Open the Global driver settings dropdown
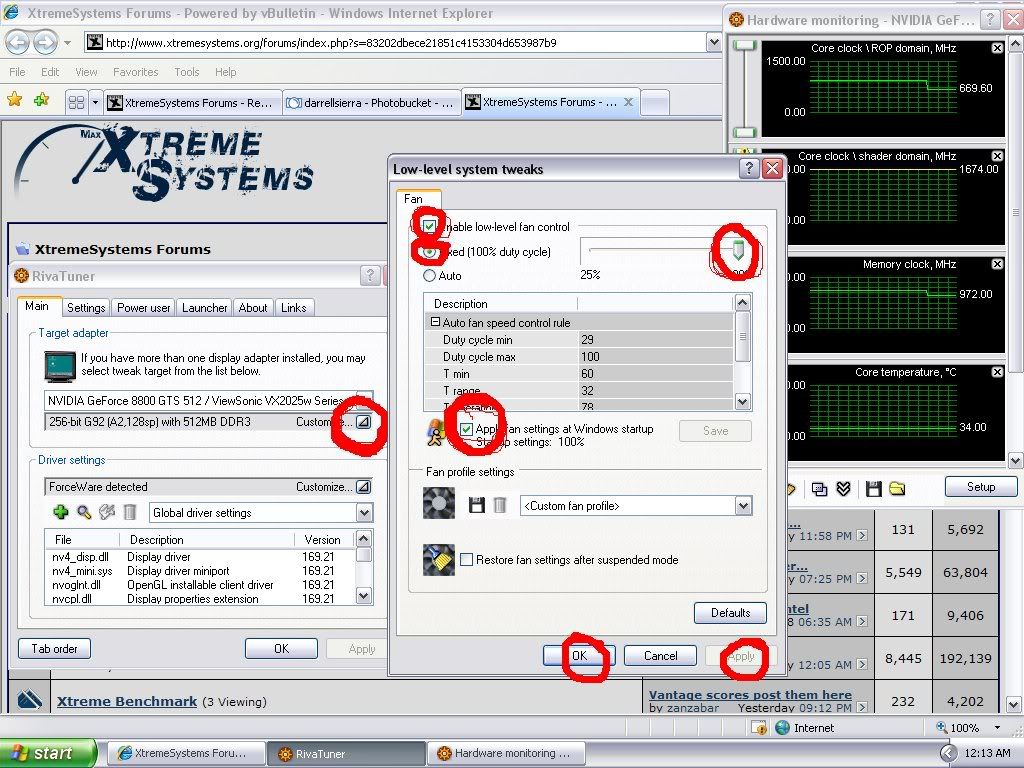Image resolution: width=1024 pixels, height=768 pixels. (x=364, y=513)
